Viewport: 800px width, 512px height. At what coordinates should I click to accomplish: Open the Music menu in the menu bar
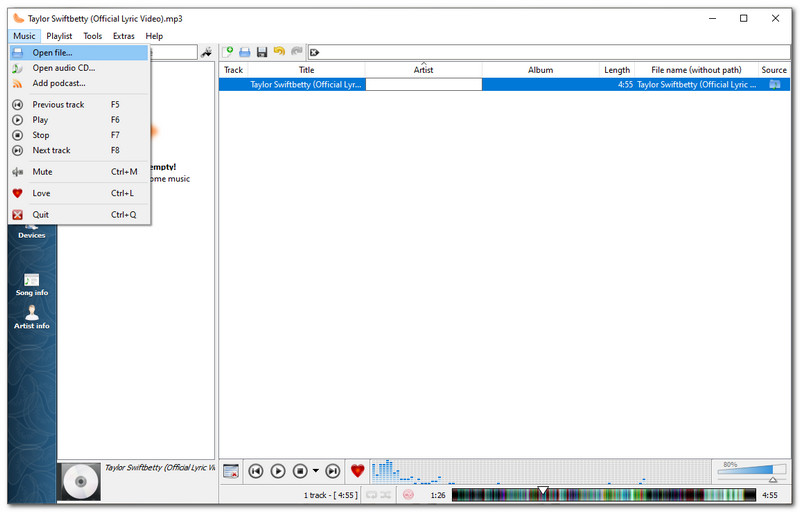pos(24,36)
